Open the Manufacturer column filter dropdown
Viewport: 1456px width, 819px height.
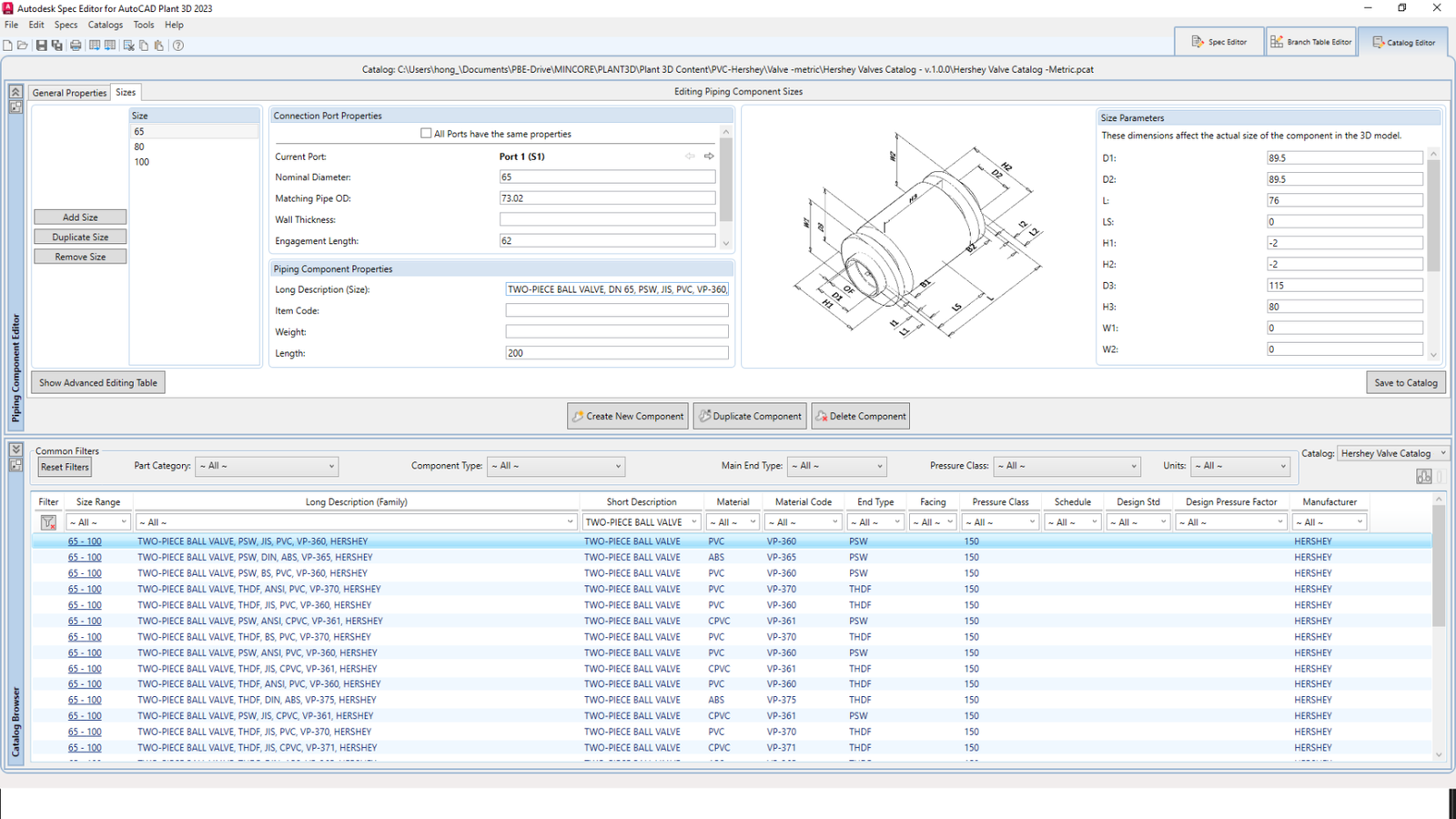tap(1329, 522)
